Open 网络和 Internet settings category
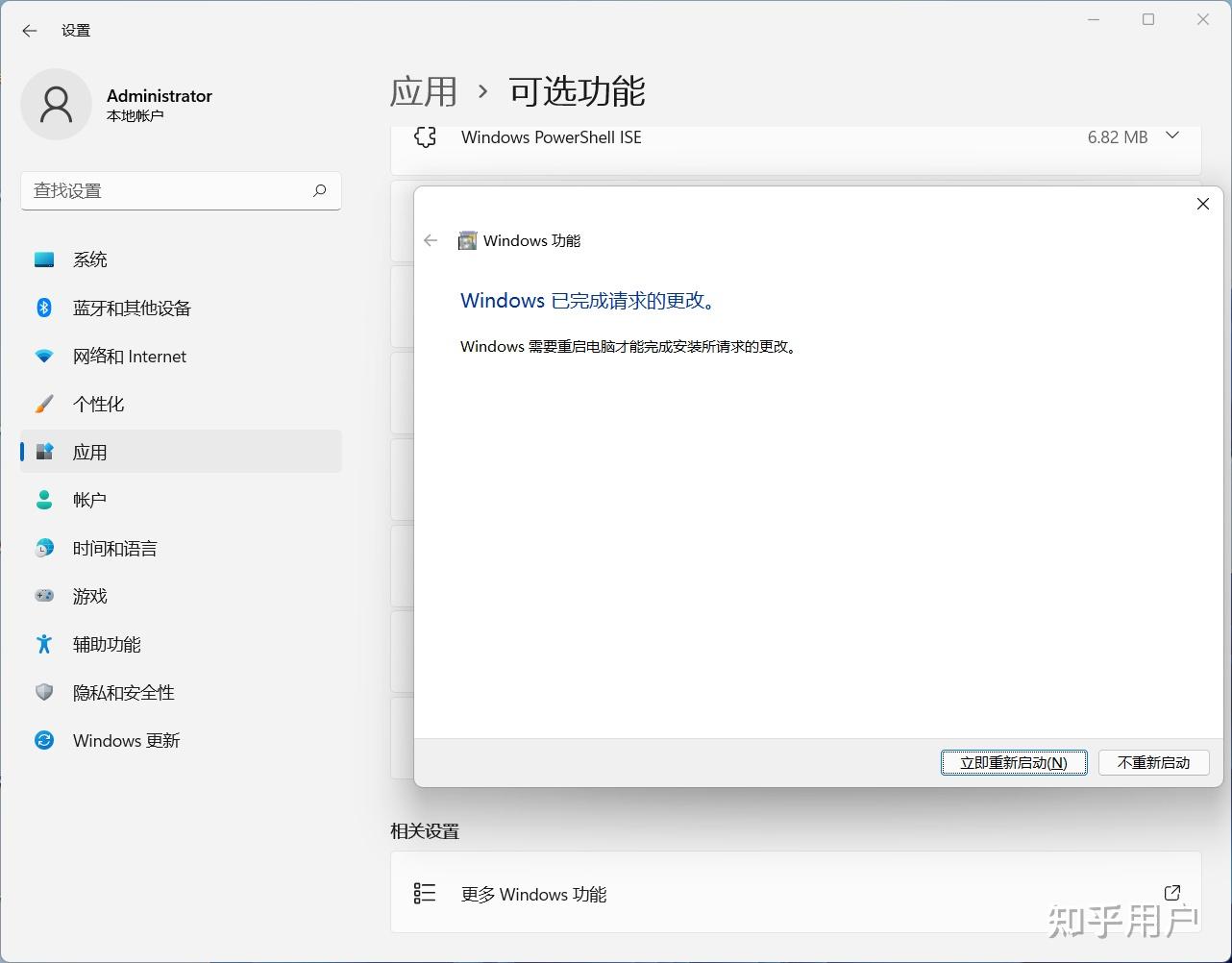This screenshot has width=1232, height=963. [181, 356]
